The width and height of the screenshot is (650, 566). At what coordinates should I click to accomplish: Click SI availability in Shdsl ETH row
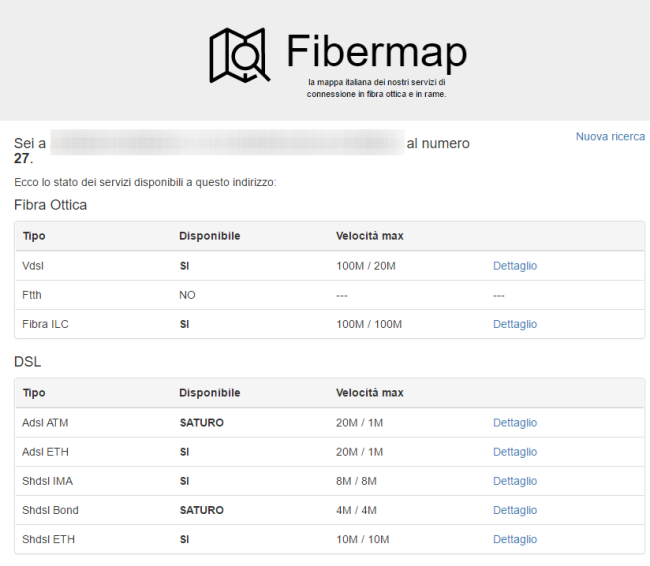[x=184, y=539]
